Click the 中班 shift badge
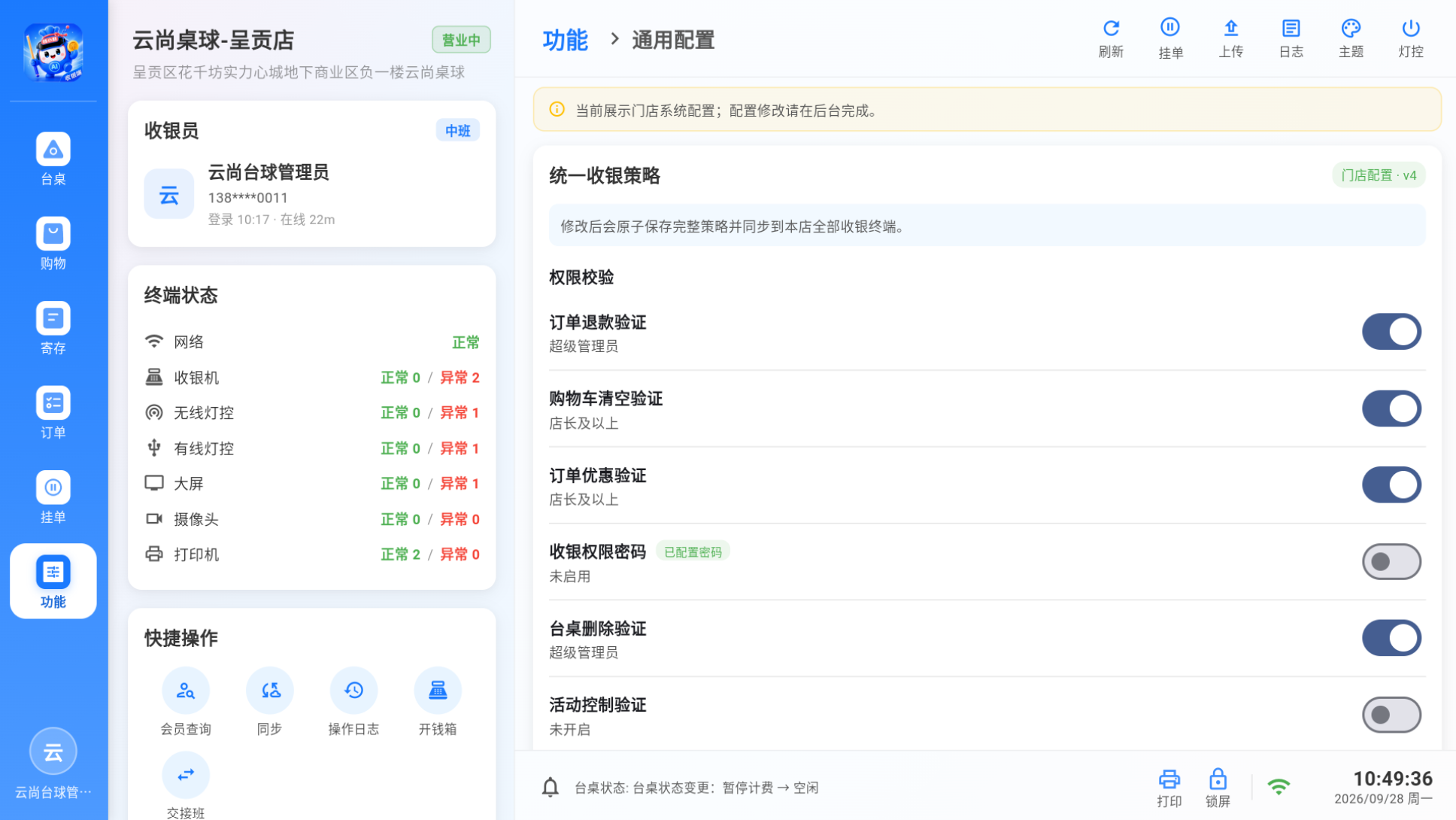 (457, 131)
